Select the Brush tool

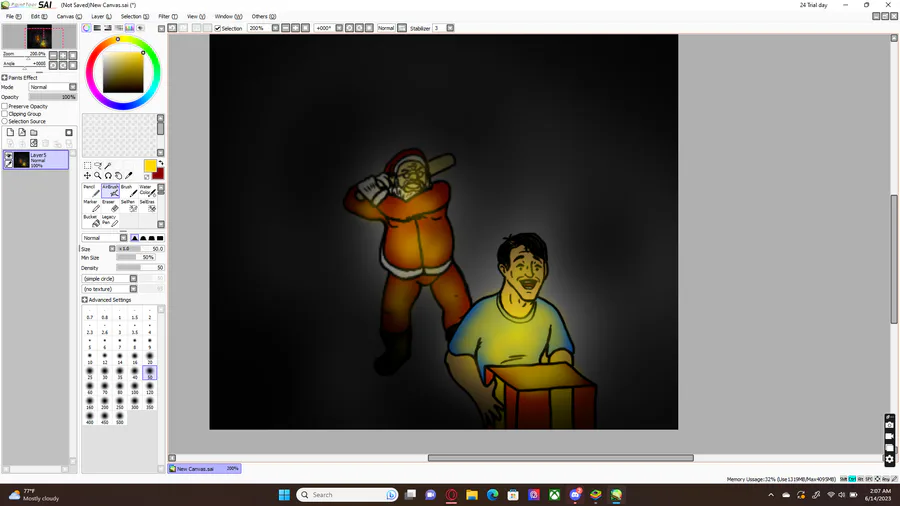click(129, 190)
